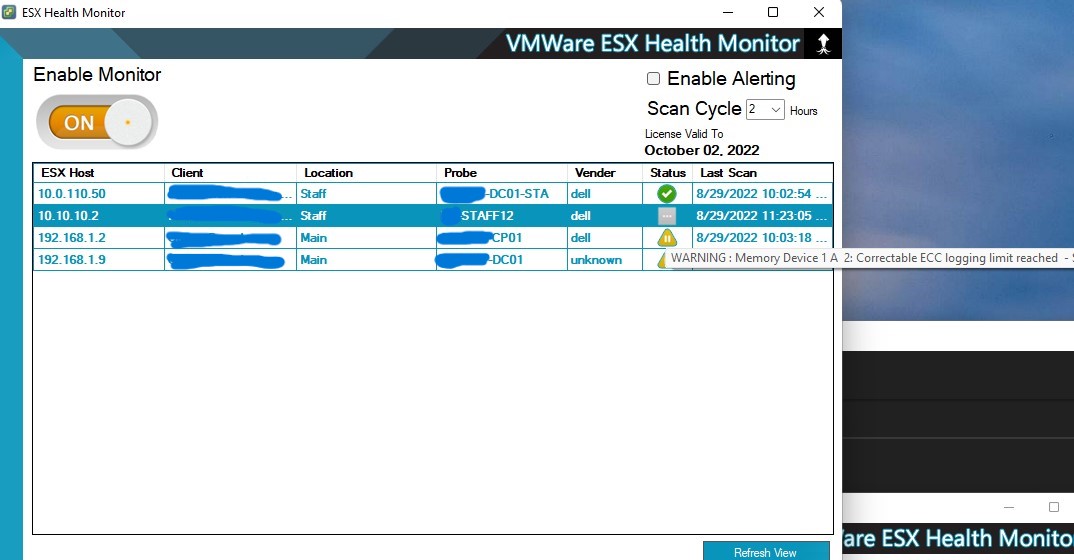Sort by Probe column header
Screen dimensions: 1074x560
(502, 173)
